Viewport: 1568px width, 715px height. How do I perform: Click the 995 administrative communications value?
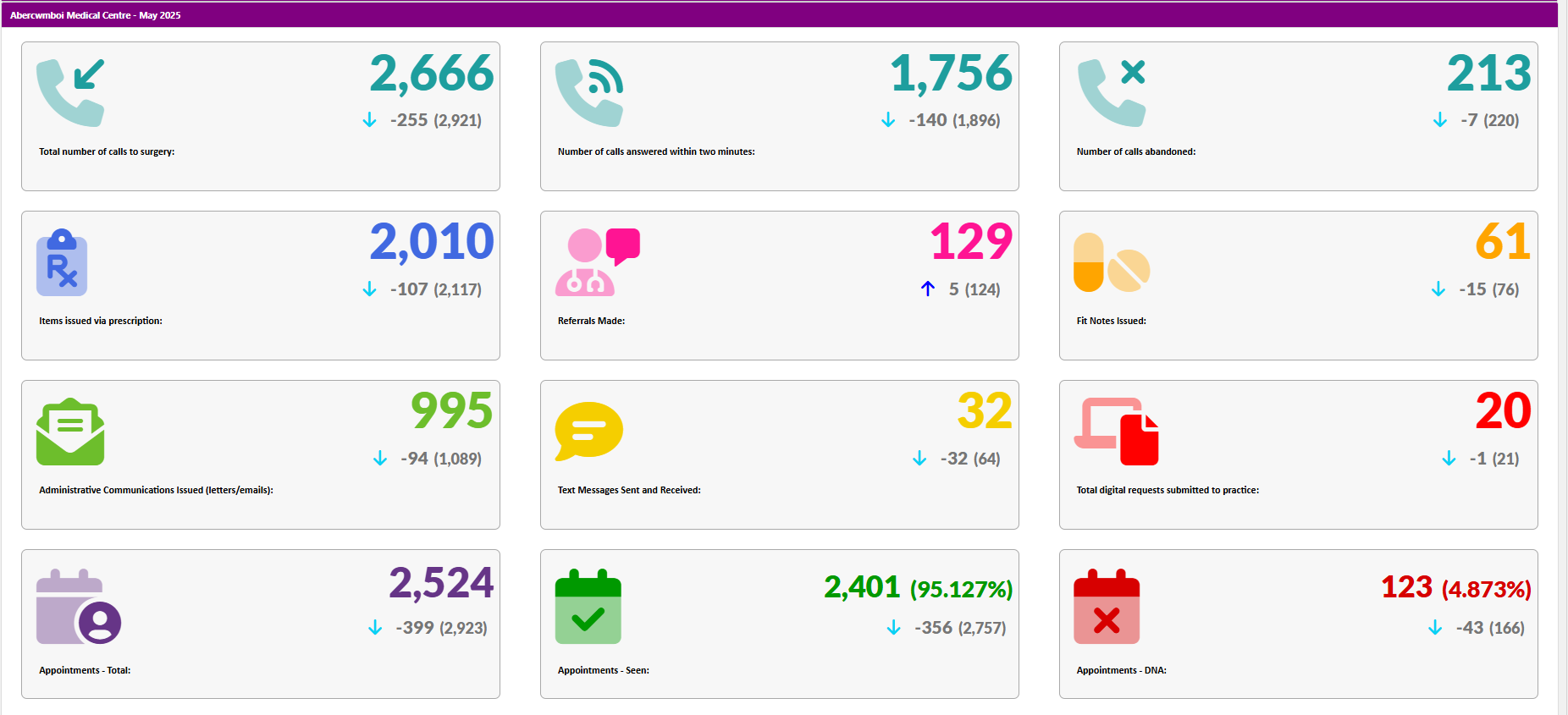452,412
